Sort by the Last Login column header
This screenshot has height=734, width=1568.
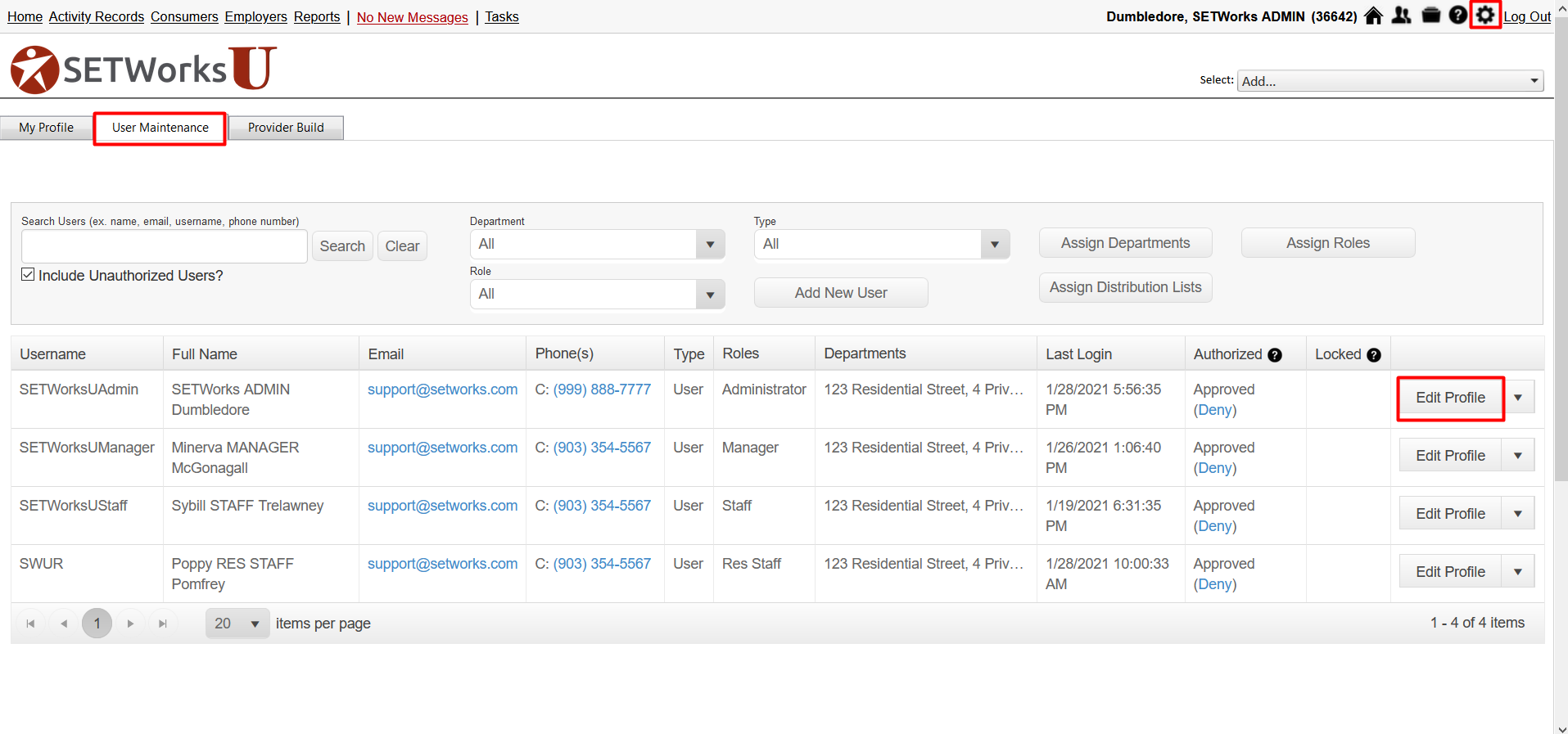tap(1078, 354)
